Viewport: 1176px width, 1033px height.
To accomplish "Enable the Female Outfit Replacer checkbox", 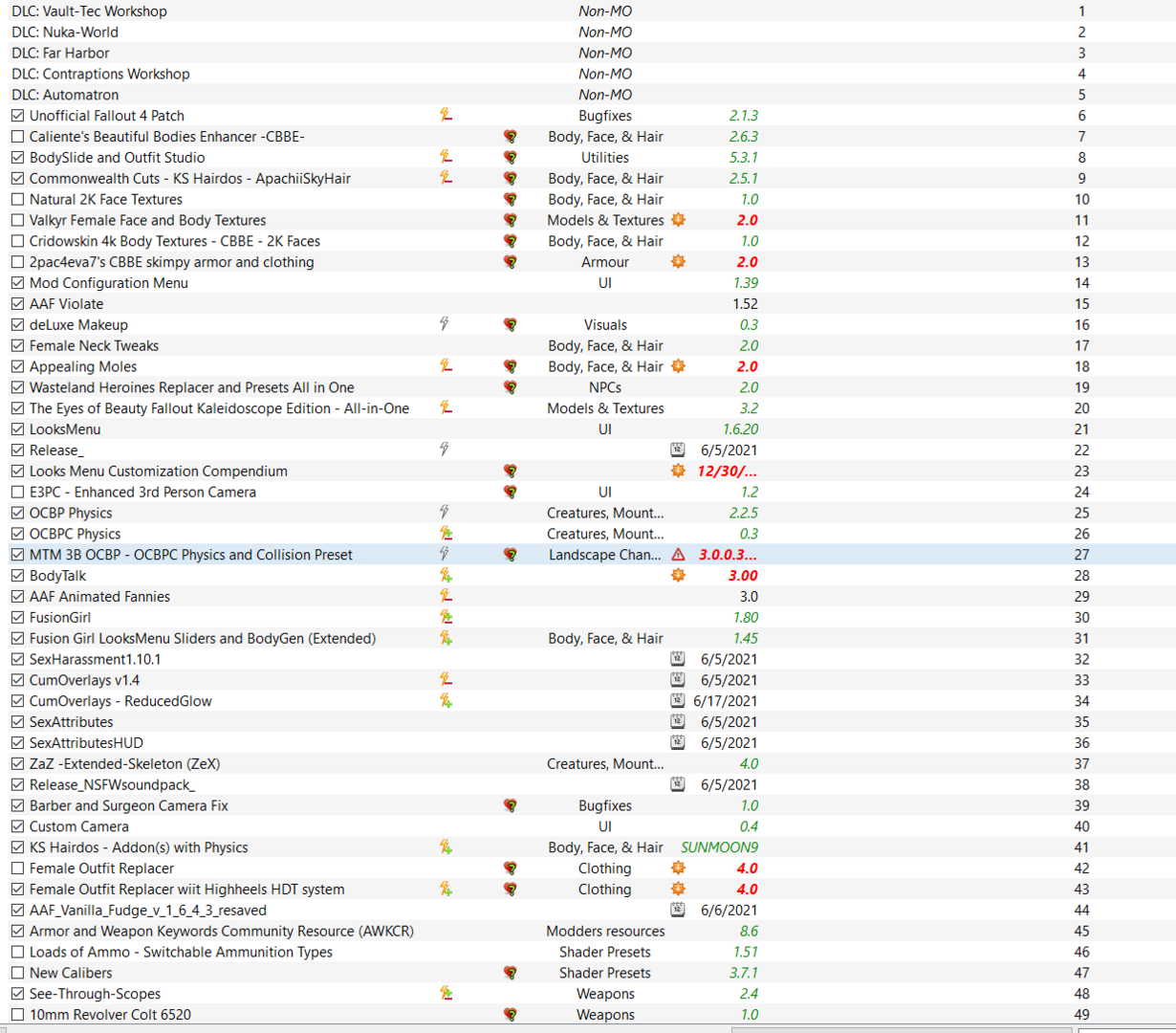I will pyautogui.click(x=17, y=868).
